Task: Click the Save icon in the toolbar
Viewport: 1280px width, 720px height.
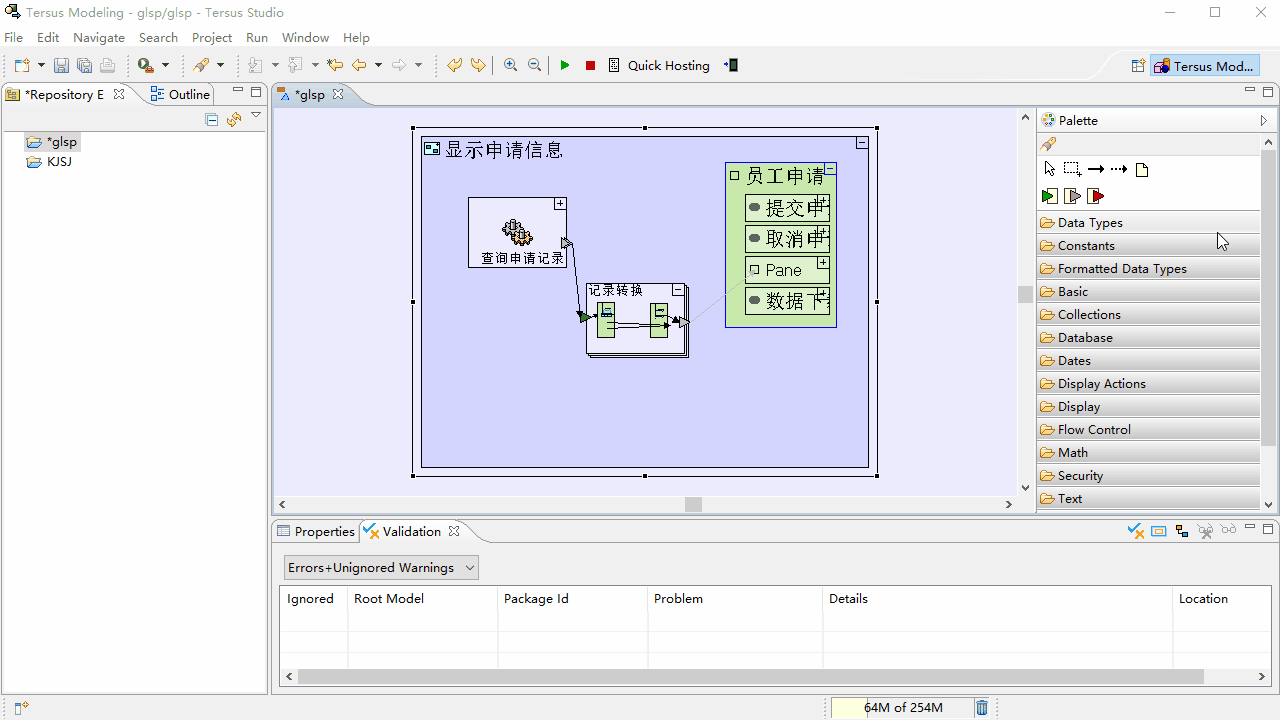Action: click(61, 66)
